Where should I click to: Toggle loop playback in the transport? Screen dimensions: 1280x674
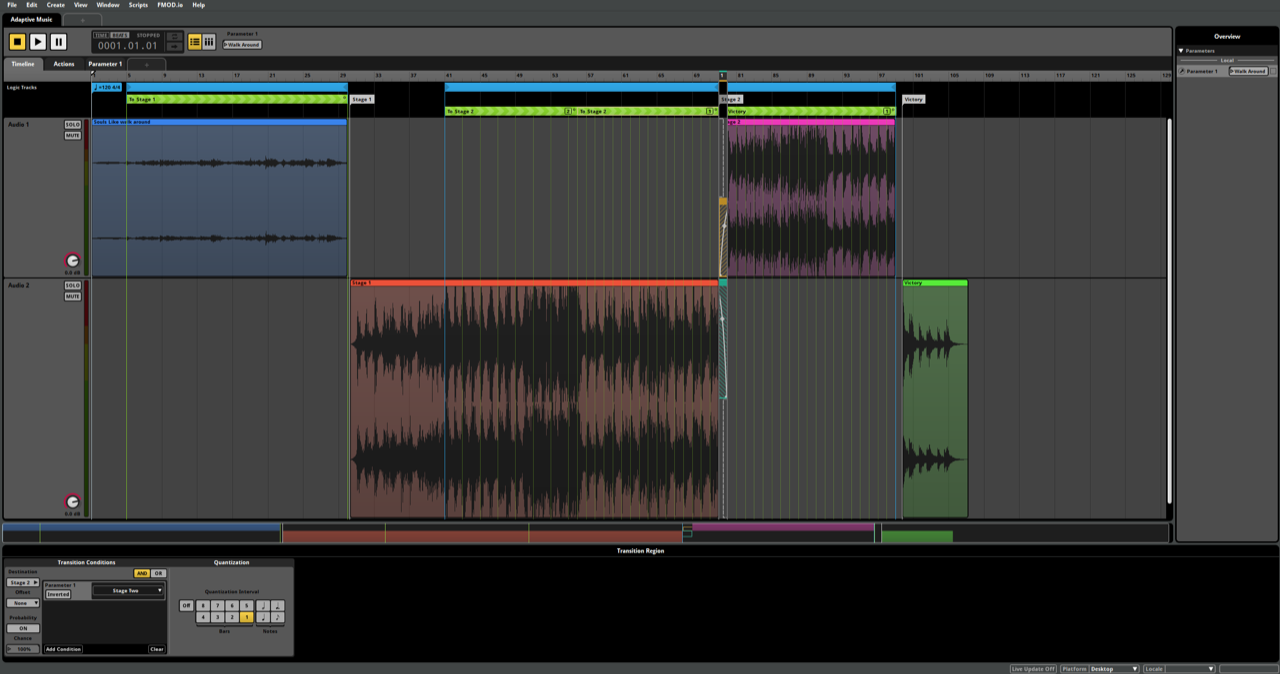click(174, 37)
